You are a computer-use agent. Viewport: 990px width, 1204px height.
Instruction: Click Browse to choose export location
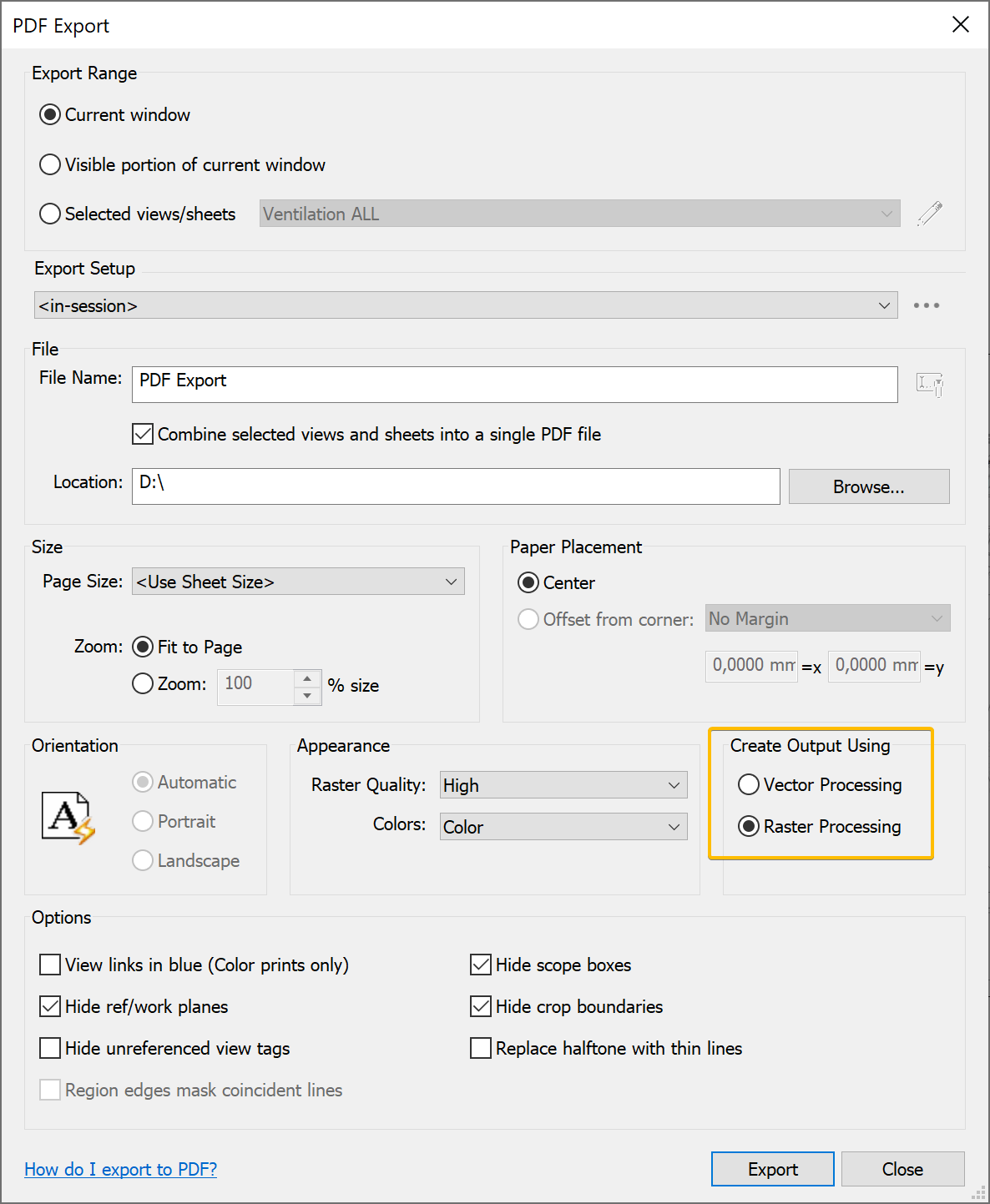click(868, 486)
